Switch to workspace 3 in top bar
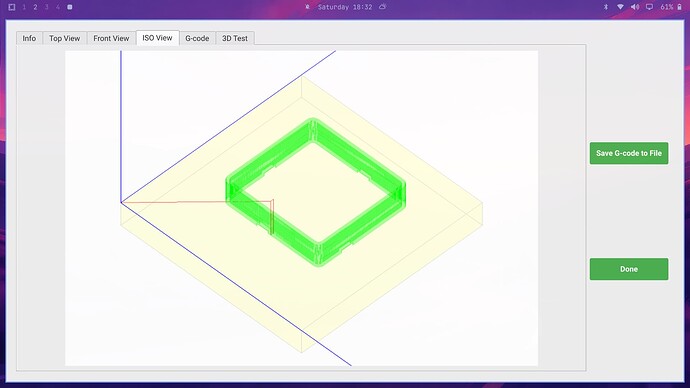Viewport: 690px width, 388px height. tap(47, 7)
